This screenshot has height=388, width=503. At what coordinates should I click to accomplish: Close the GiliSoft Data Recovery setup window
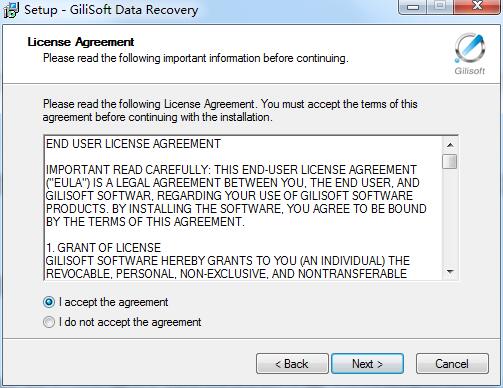[x=477, y=6]
